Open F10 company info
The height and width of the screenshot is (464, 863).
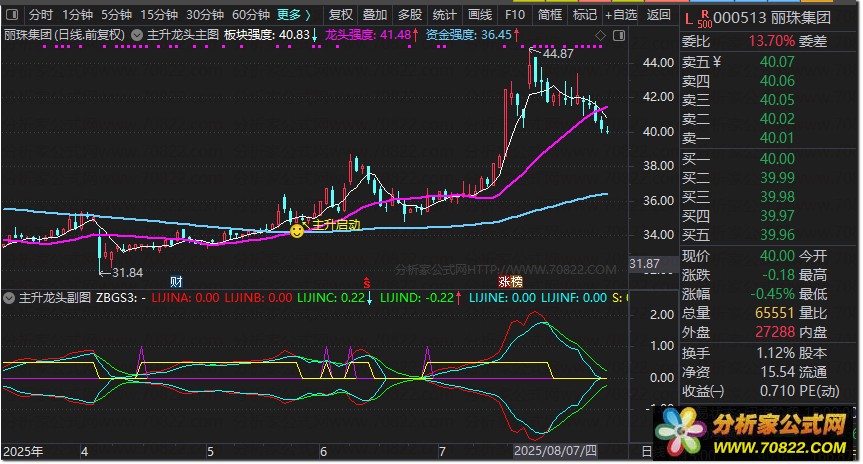[515, 15]
